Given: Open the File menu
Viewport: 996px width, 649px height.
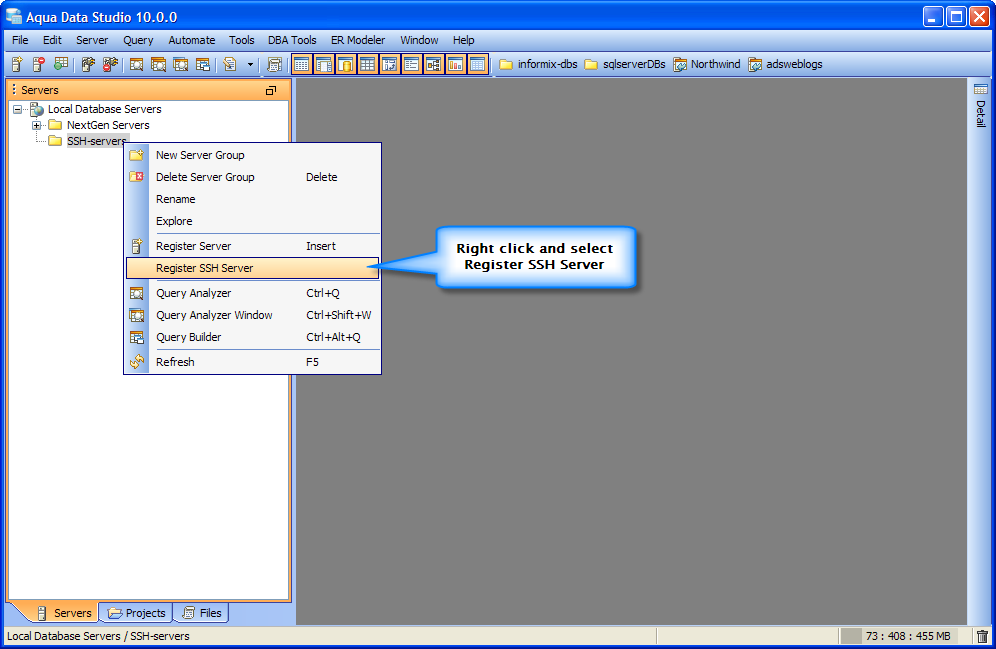Looking at the screenshot, I should click(x=20, y=40).
